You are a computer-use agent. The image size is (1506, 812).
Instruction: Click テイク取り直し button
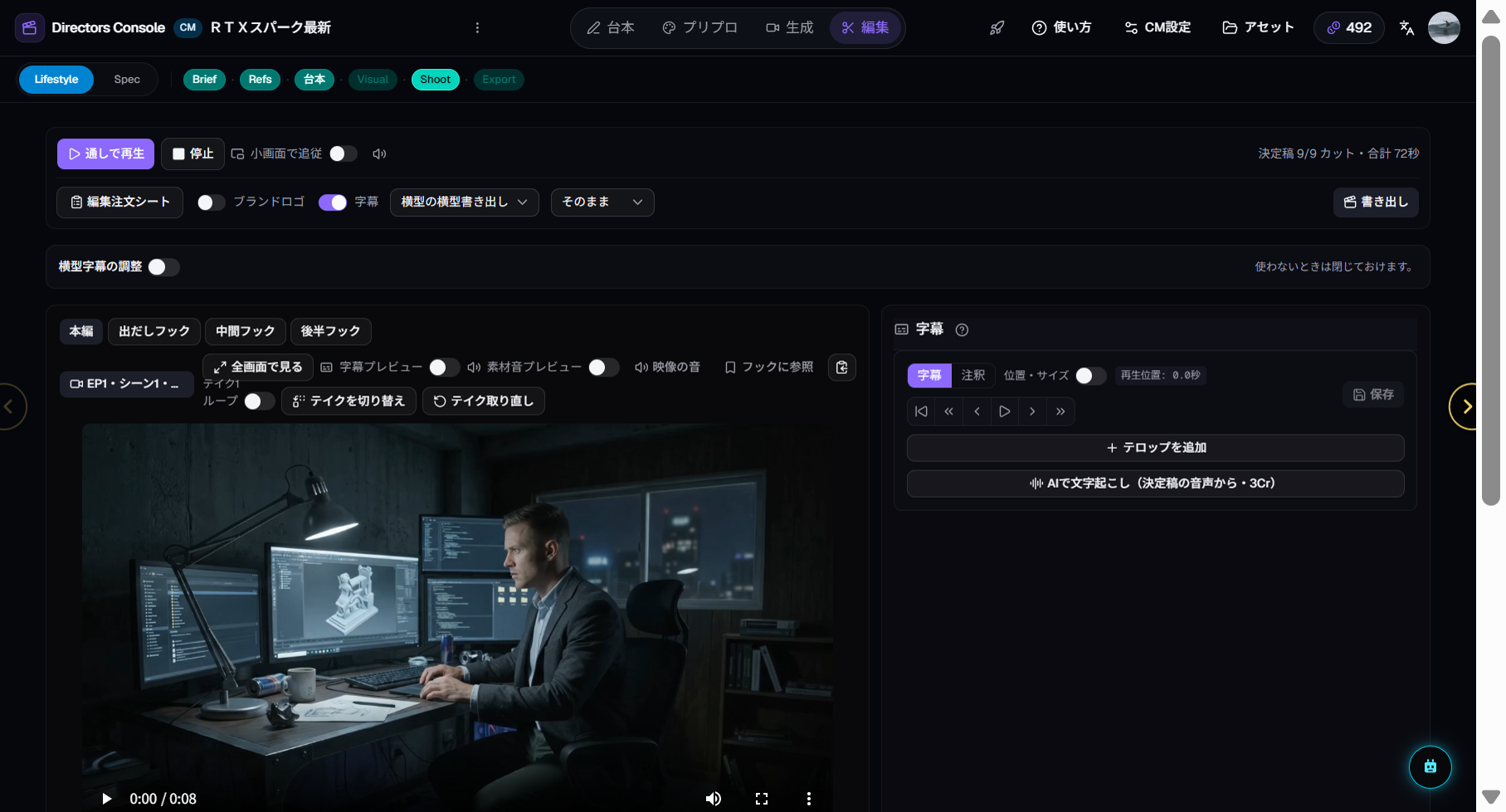(x=484, y=401)
